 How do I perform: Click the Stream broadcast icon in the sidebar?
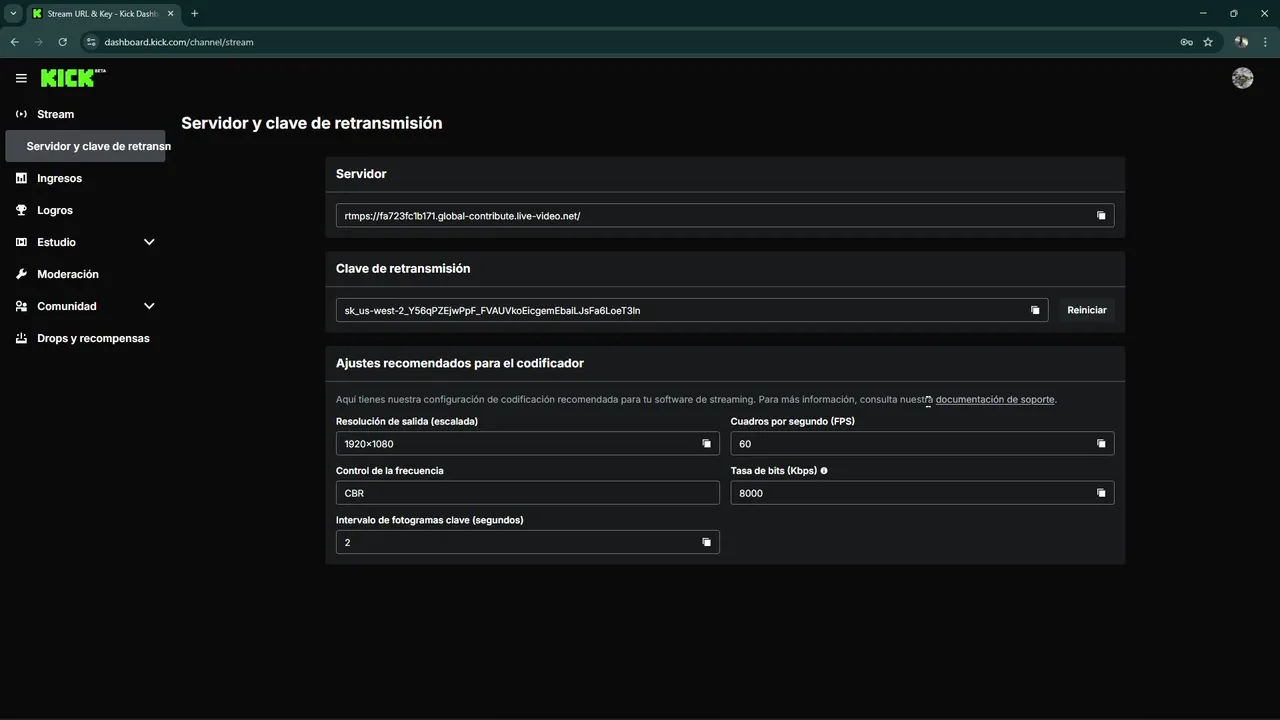(x=22, y=114)
